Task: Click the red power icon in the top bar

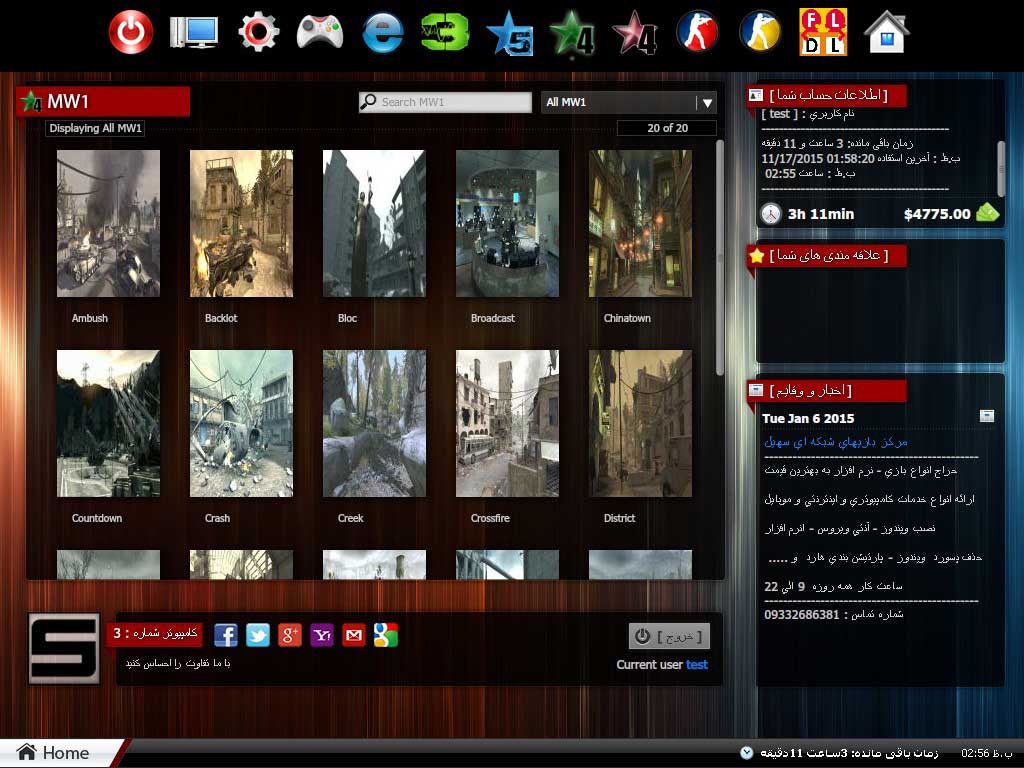Action: [131, 33]
